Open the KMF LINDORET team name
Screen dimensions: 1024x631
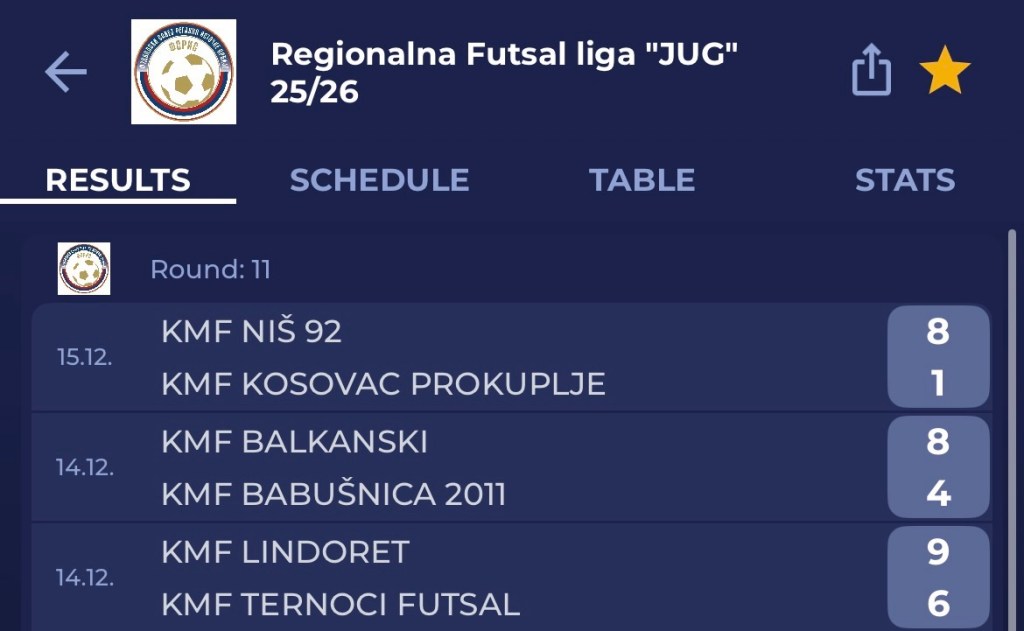click(285, 552)
